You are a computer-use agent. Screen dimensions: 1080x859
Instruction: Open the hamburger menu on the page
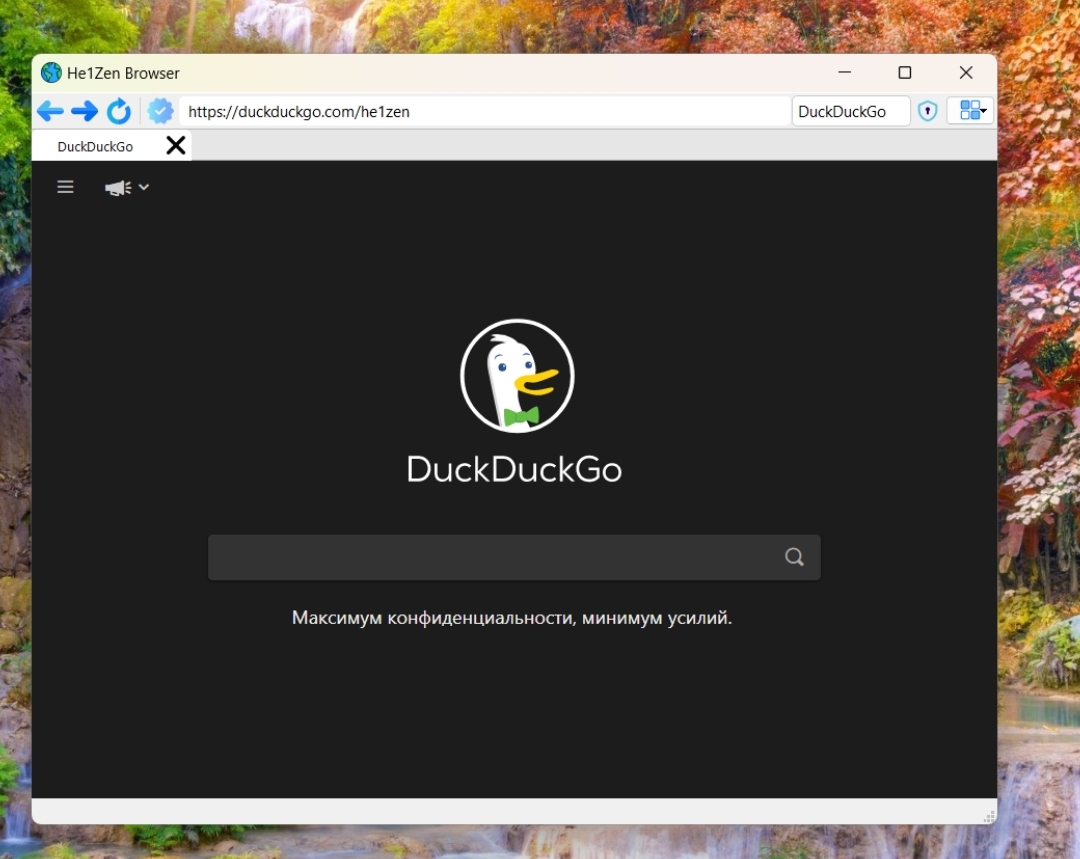pyautogui.click(x=65, y=187)
